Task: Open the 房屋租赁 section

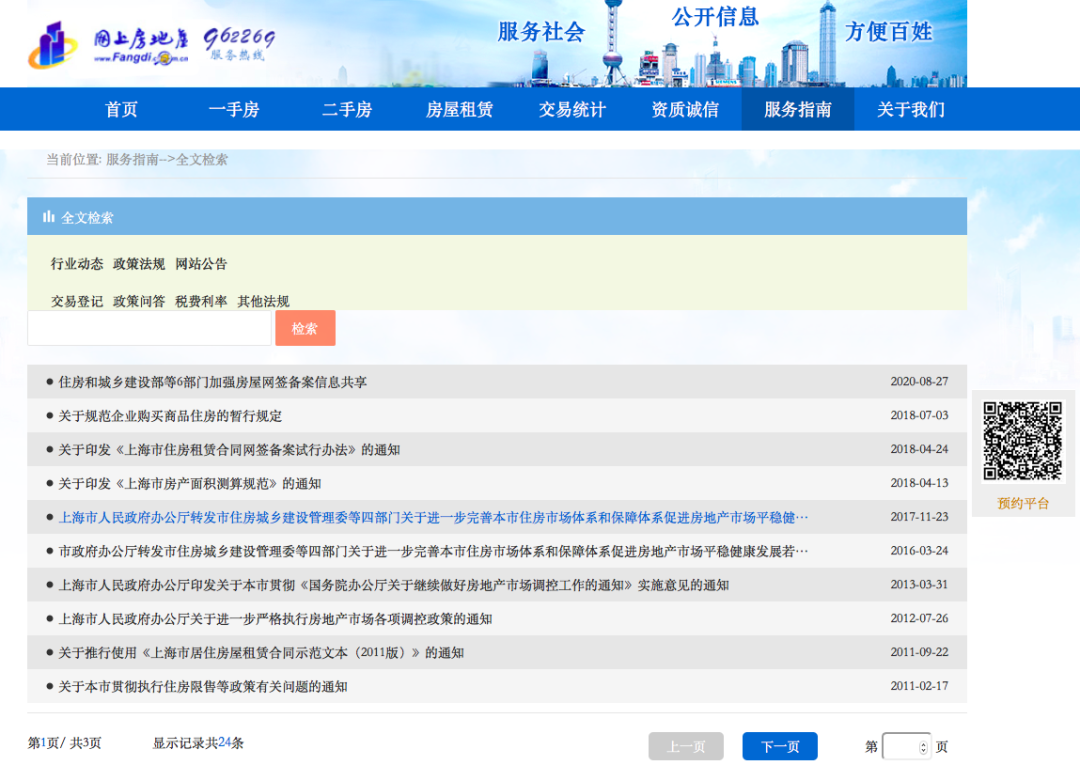Action: pyautogui.click(x=458, y=110)
